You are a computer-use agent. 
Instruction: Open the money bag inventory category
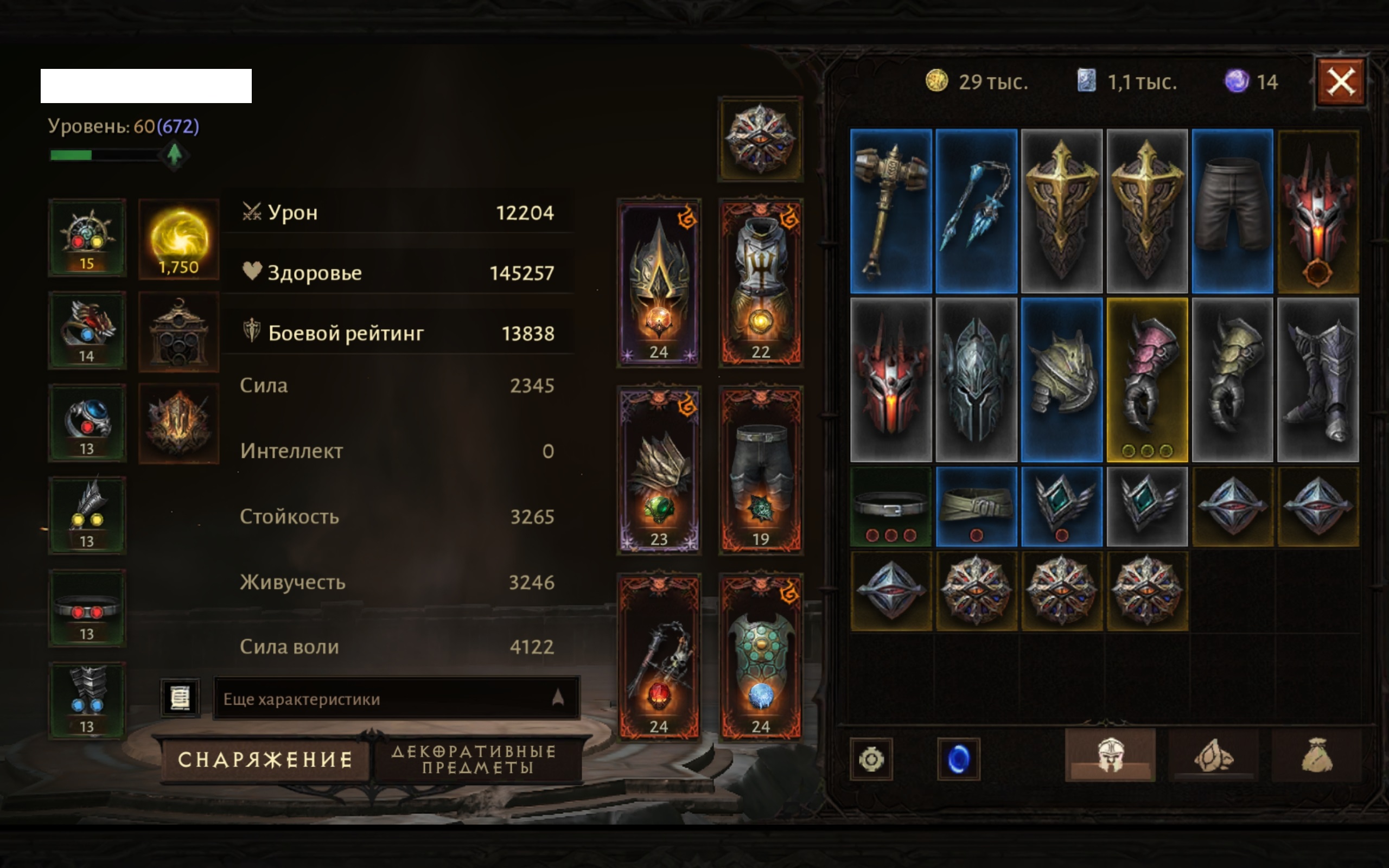tap(1316, 756)
